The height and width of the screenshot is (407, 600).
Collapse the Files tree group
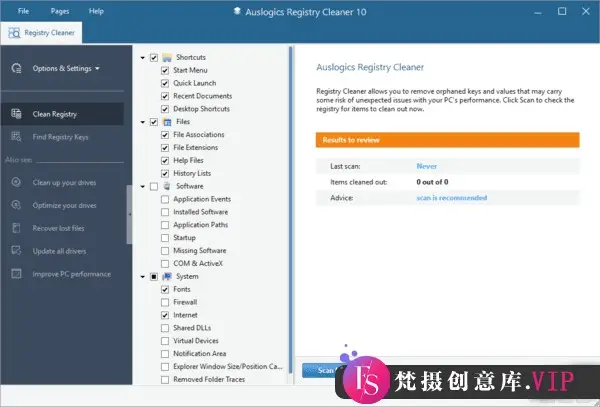pos(143,122)
